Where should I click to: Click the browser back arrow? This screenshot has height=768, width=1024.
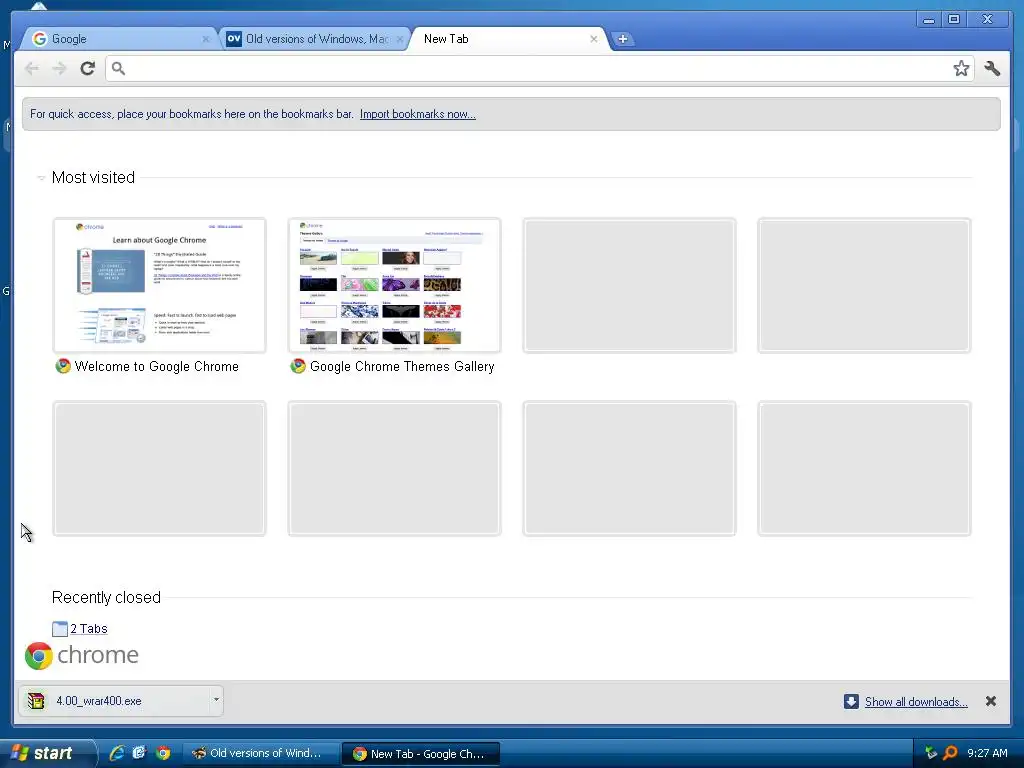click(31, 68)
